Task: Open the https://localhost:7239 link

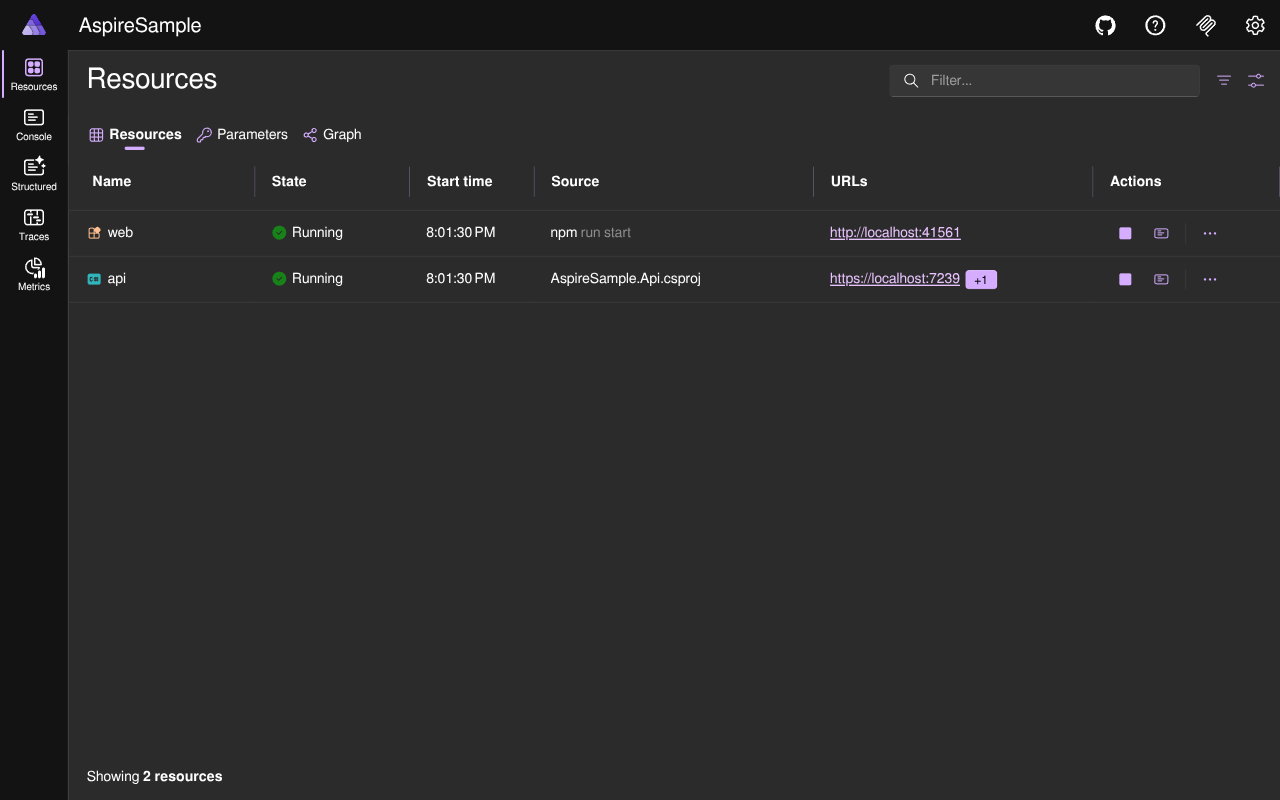Action: [x=894, y=278]
